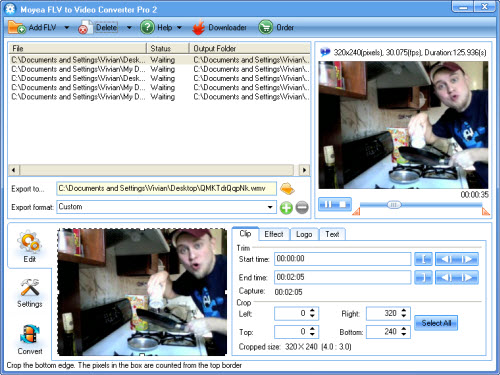The image size is (500, 375).
Task: Open the Settings panel in the sidebar
Action: 30,293
